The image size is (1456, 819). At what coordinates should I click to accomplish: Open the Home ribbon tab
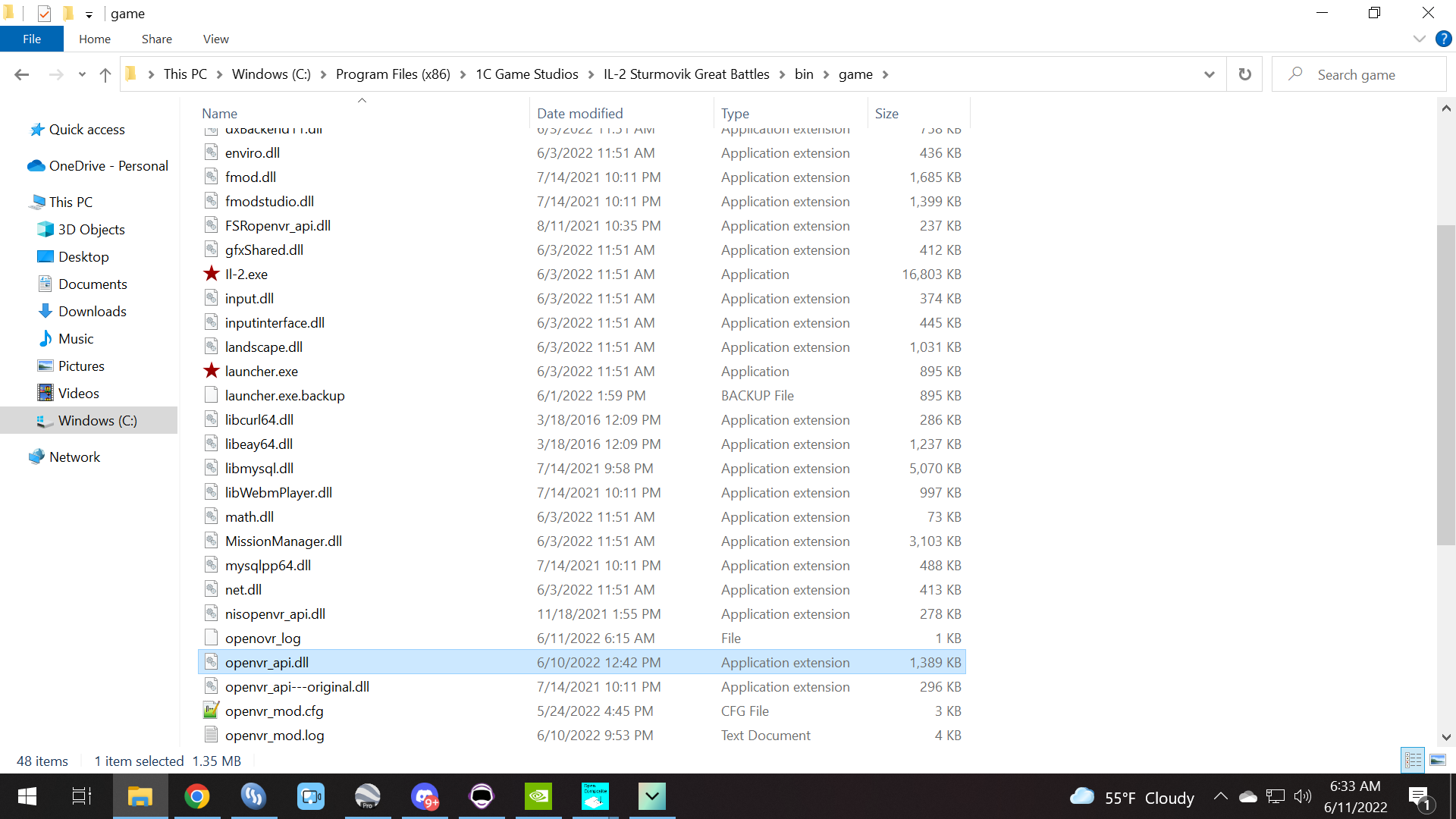tap(95, 39)
